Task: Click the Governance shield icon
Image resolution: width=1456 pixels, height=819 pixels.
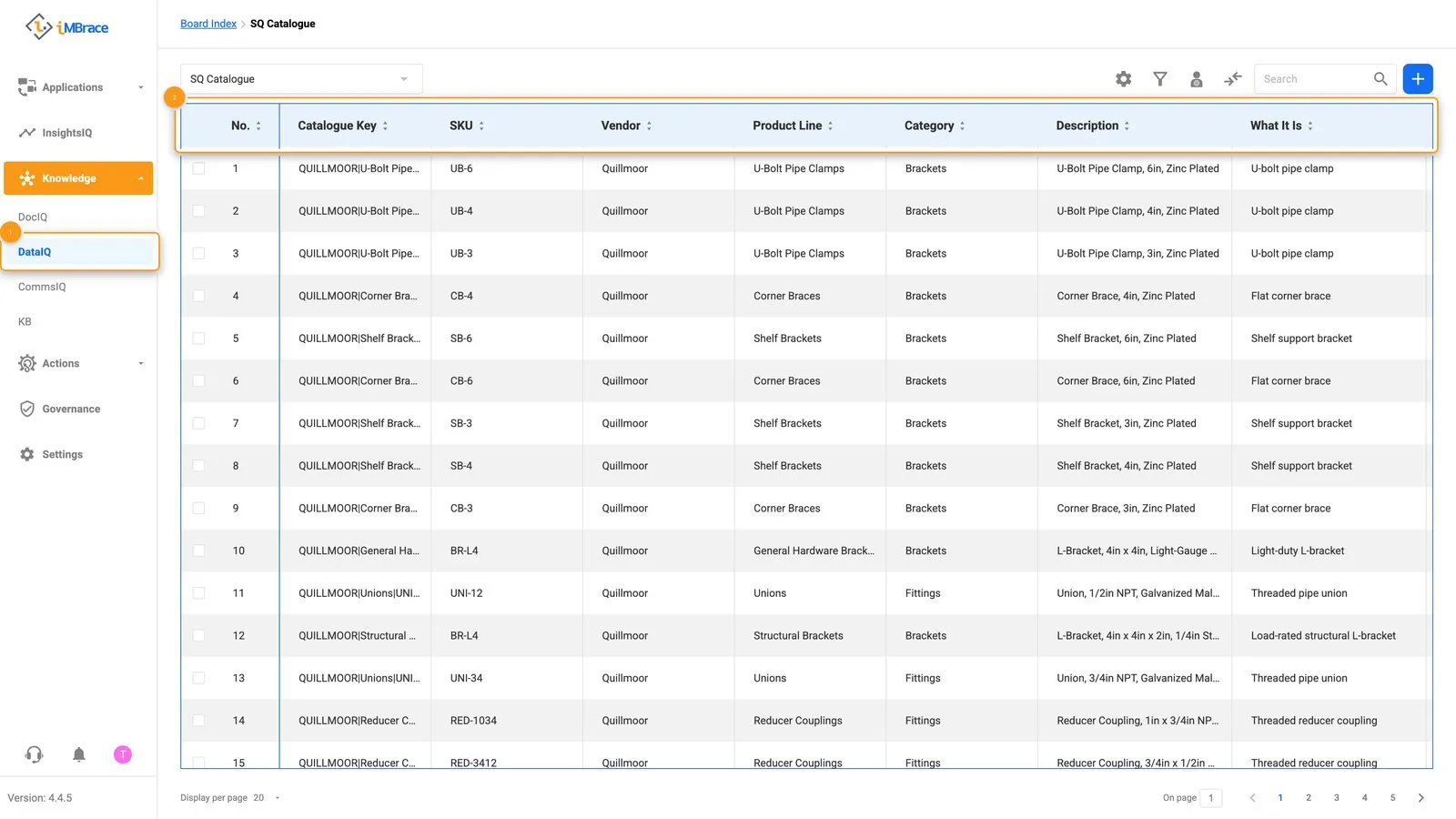Action: (x=27, y=409)
